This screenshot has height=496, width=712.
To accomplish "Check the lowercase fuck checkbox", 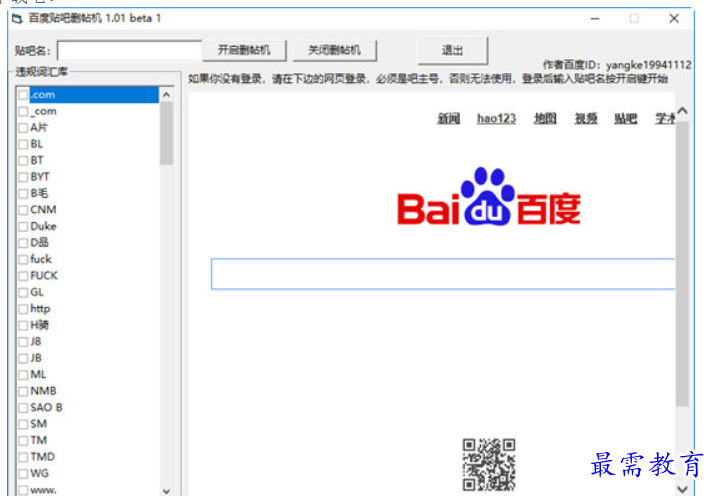I will (23, 259).
